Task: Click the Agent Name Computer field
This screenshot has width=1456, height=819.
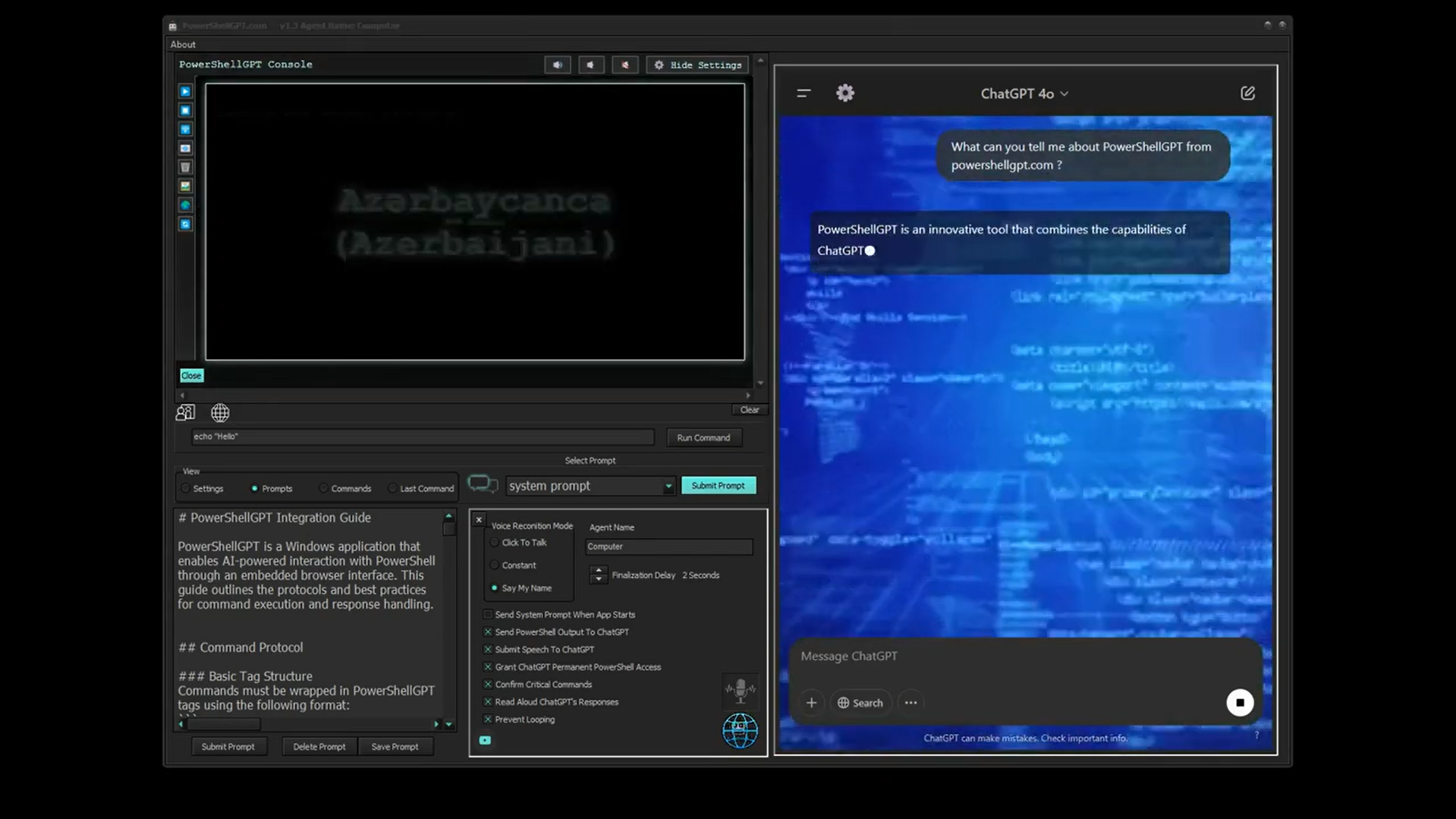Action: pos(668,547)
